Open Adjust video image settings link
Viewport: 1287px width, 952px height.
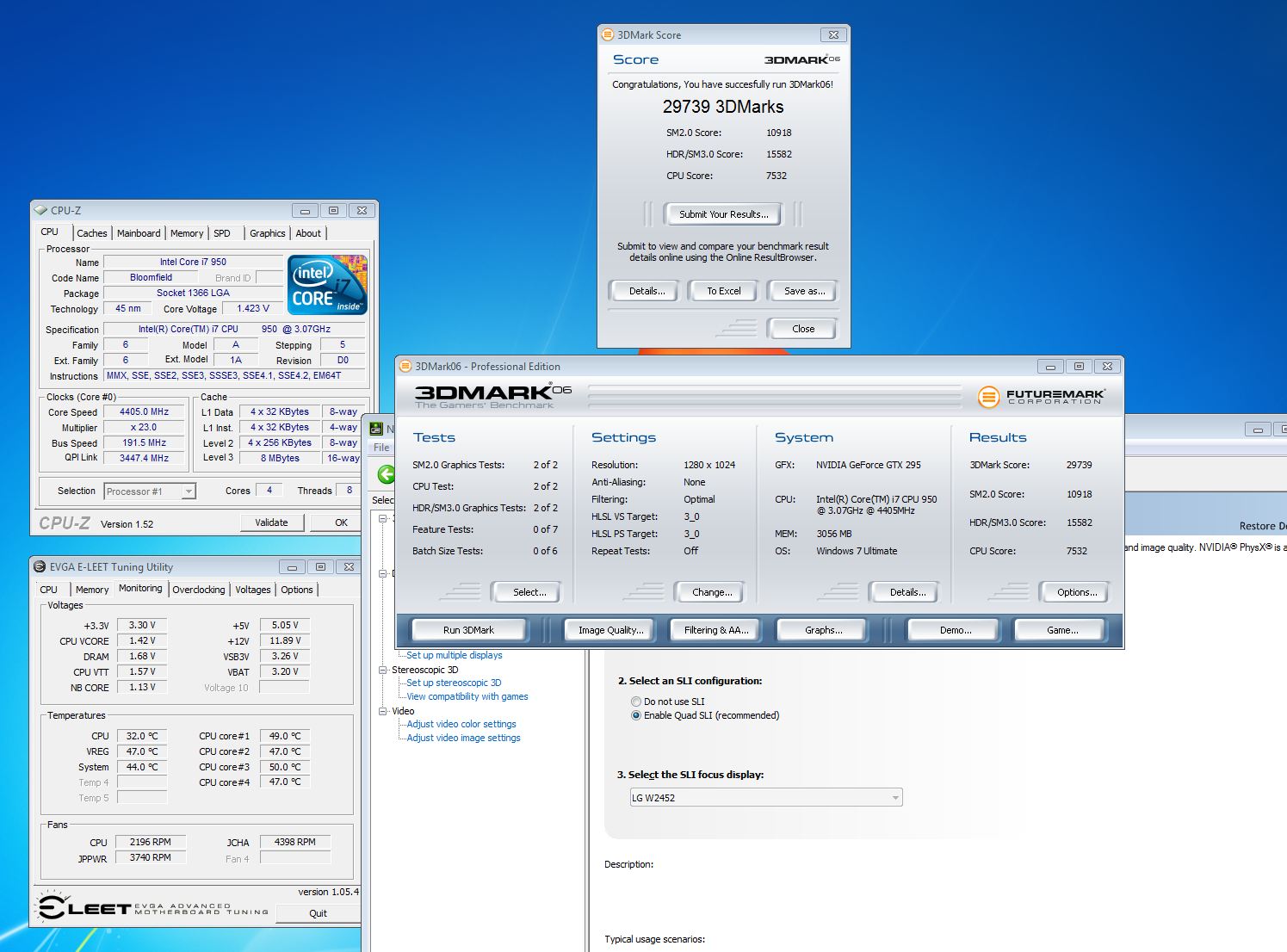click(463, 738)
